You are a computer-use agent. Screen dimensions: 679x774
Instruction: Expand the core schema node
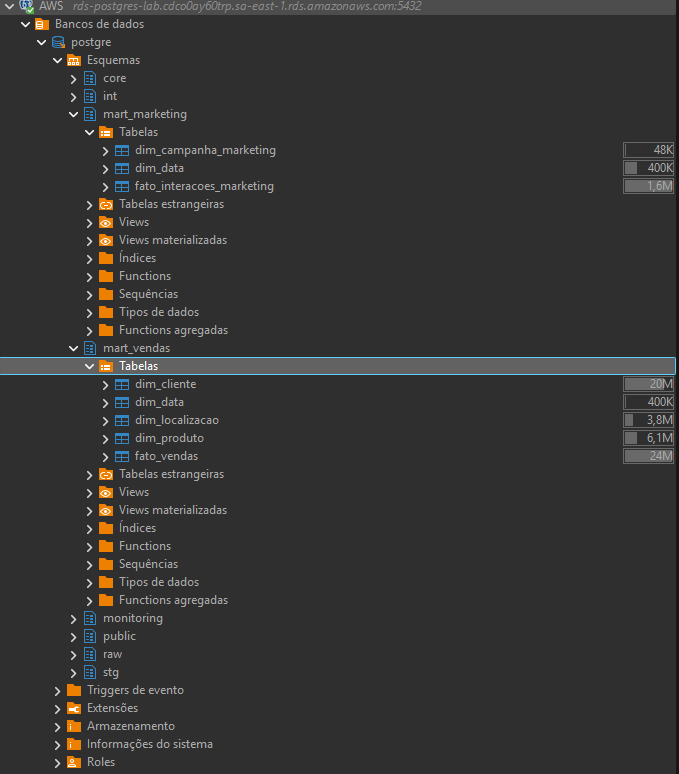point(73,78)
